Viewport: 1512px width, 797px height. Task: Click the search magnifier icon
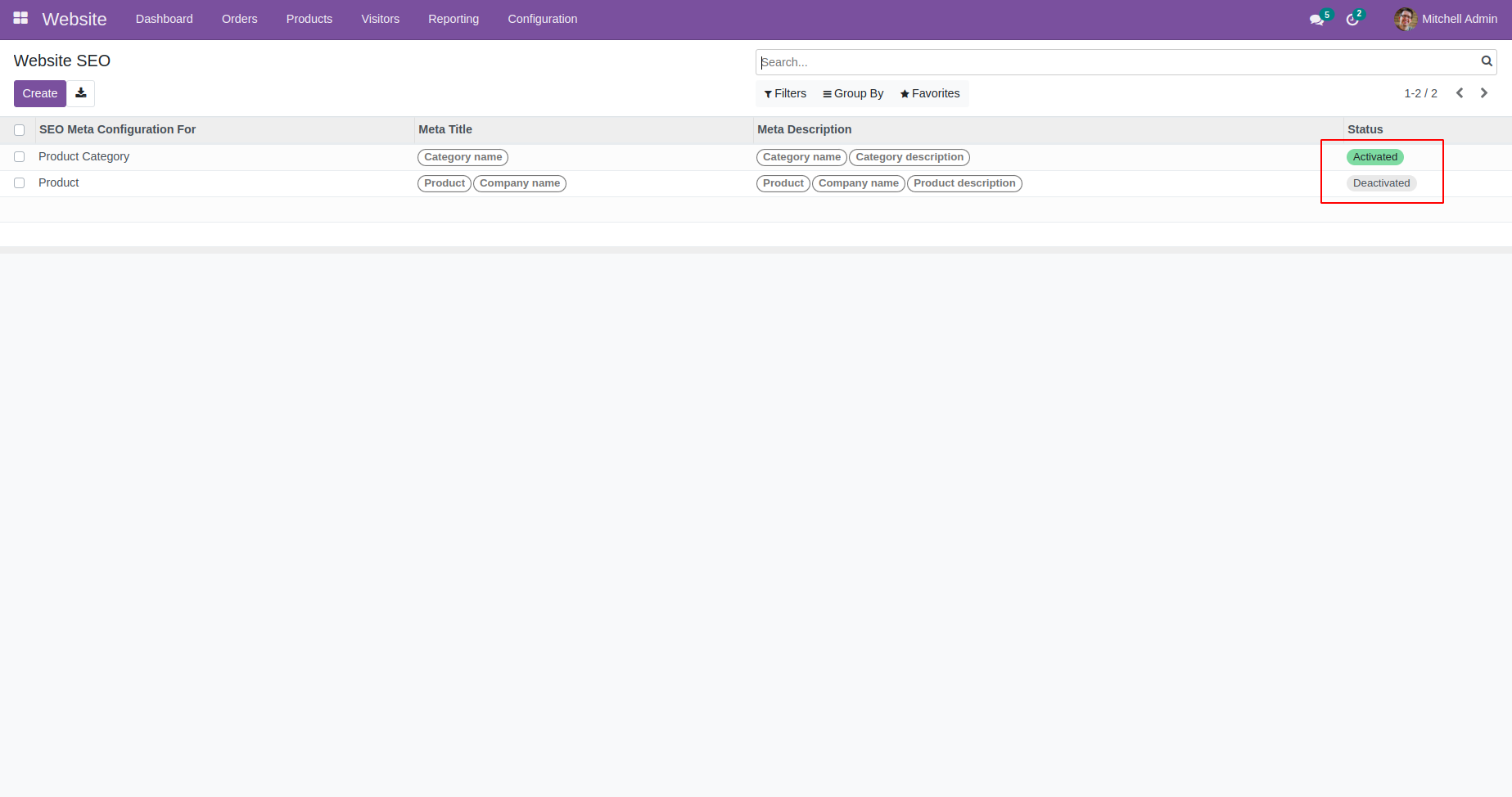[x=1487, y=61]
